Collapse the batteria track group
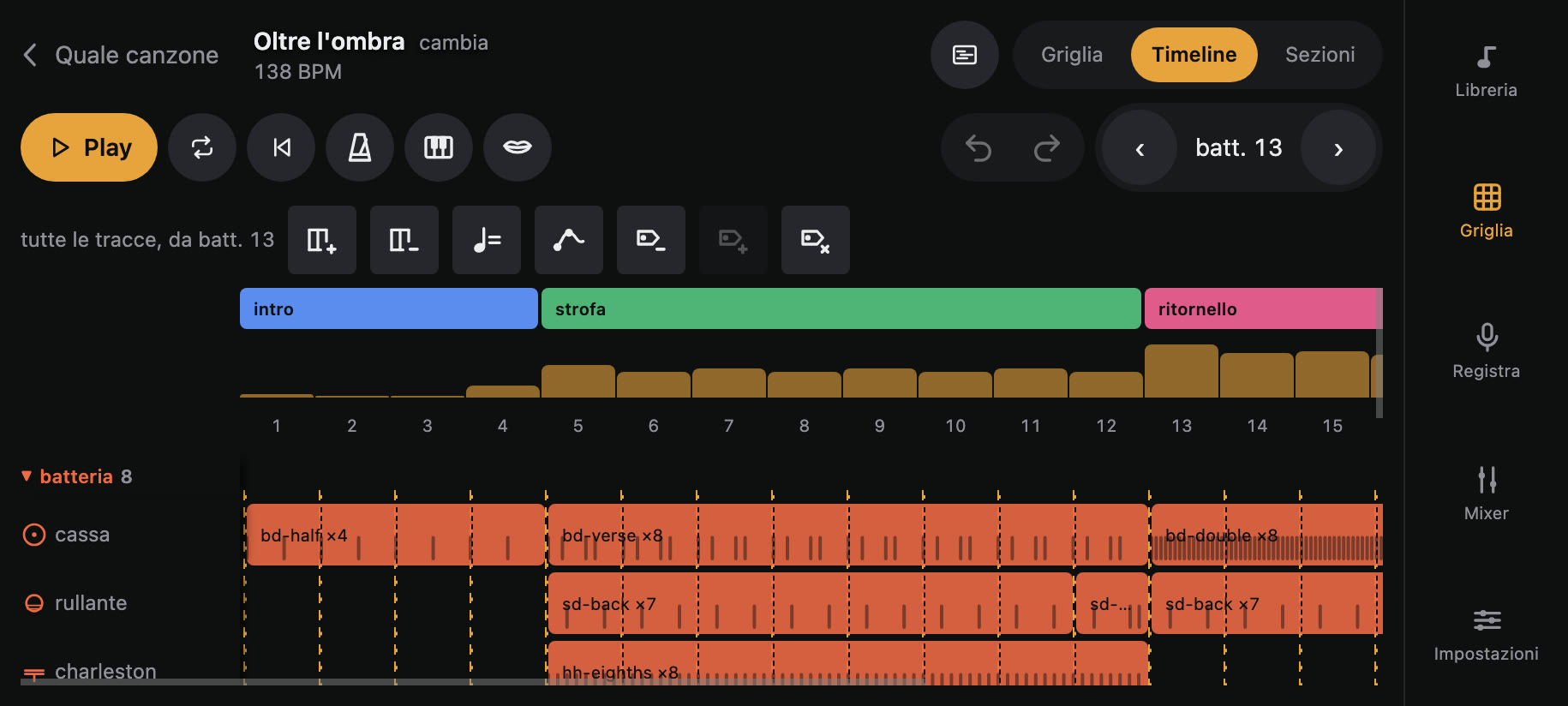The width and height of the screenshot is (1568, 706). point(27,476)
